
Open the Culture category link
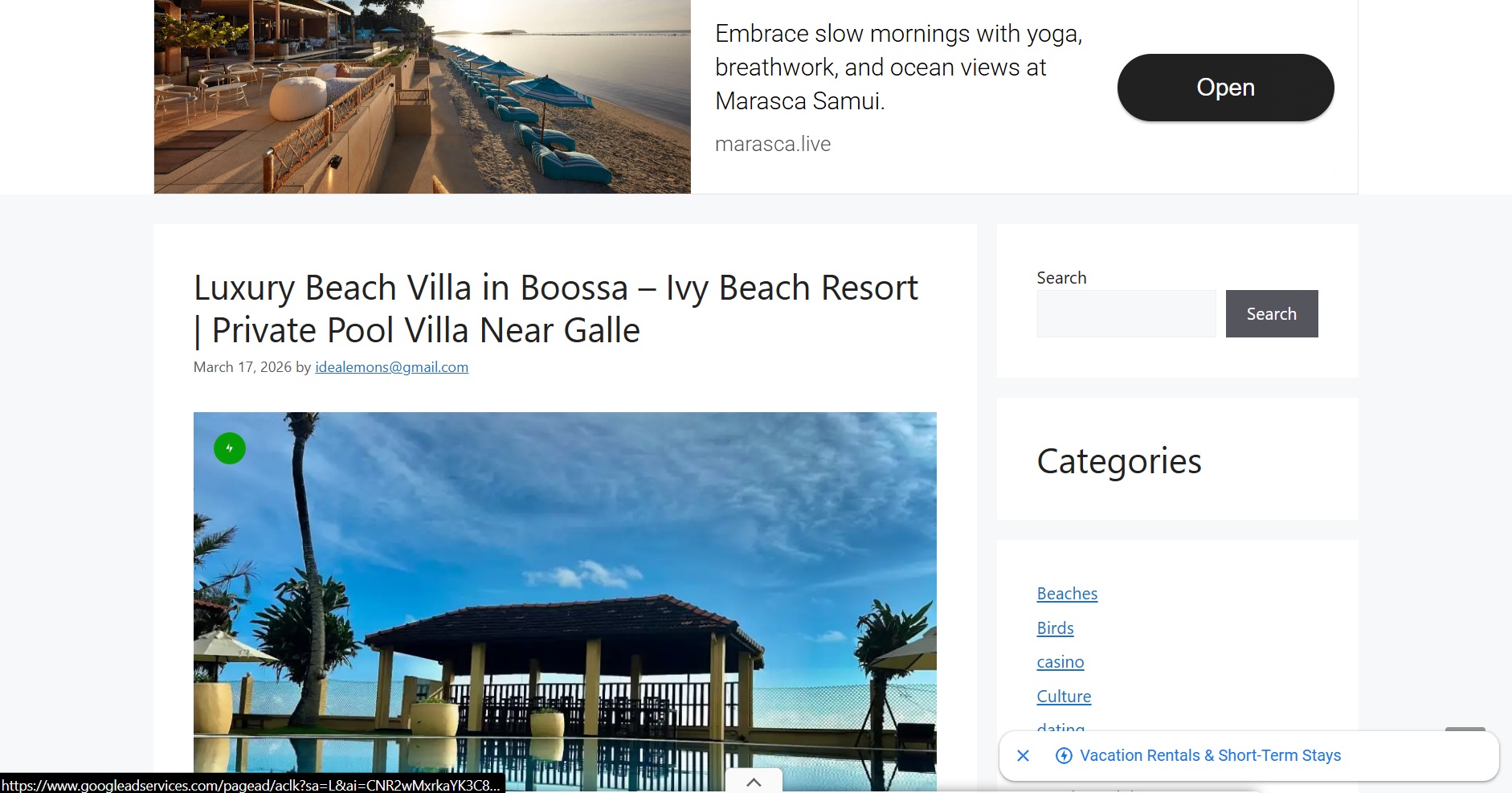1064,697
